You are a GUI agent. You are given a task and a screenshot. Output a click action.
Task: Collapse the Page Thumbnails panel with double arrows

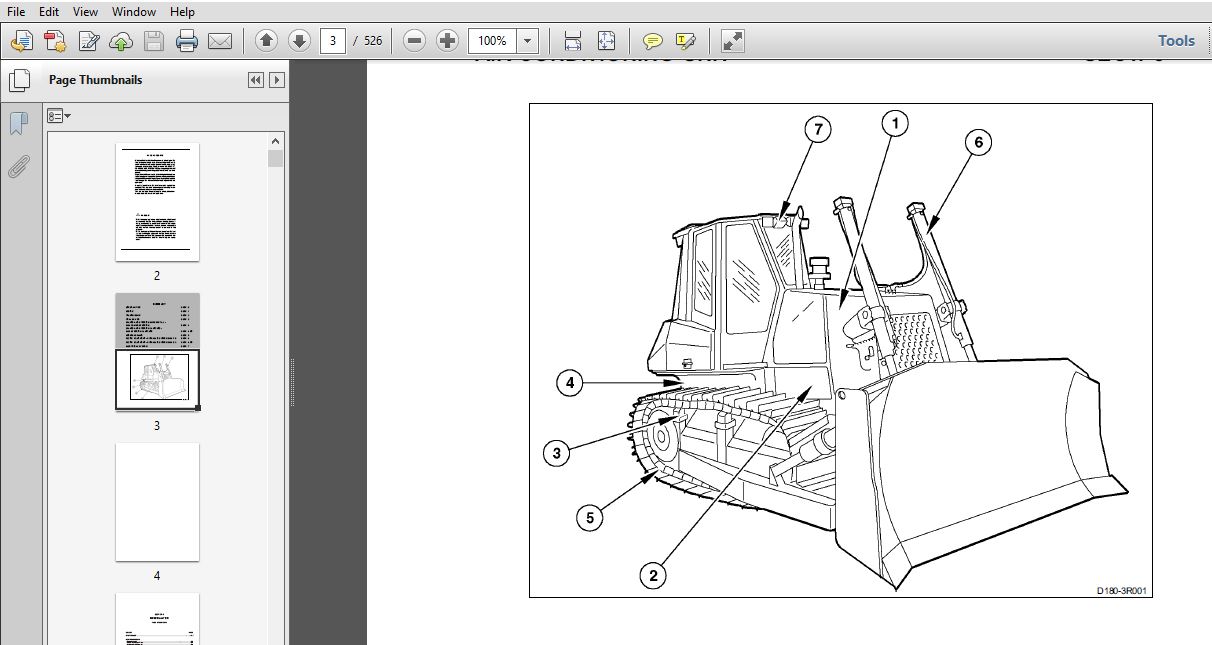coord(256,80)
